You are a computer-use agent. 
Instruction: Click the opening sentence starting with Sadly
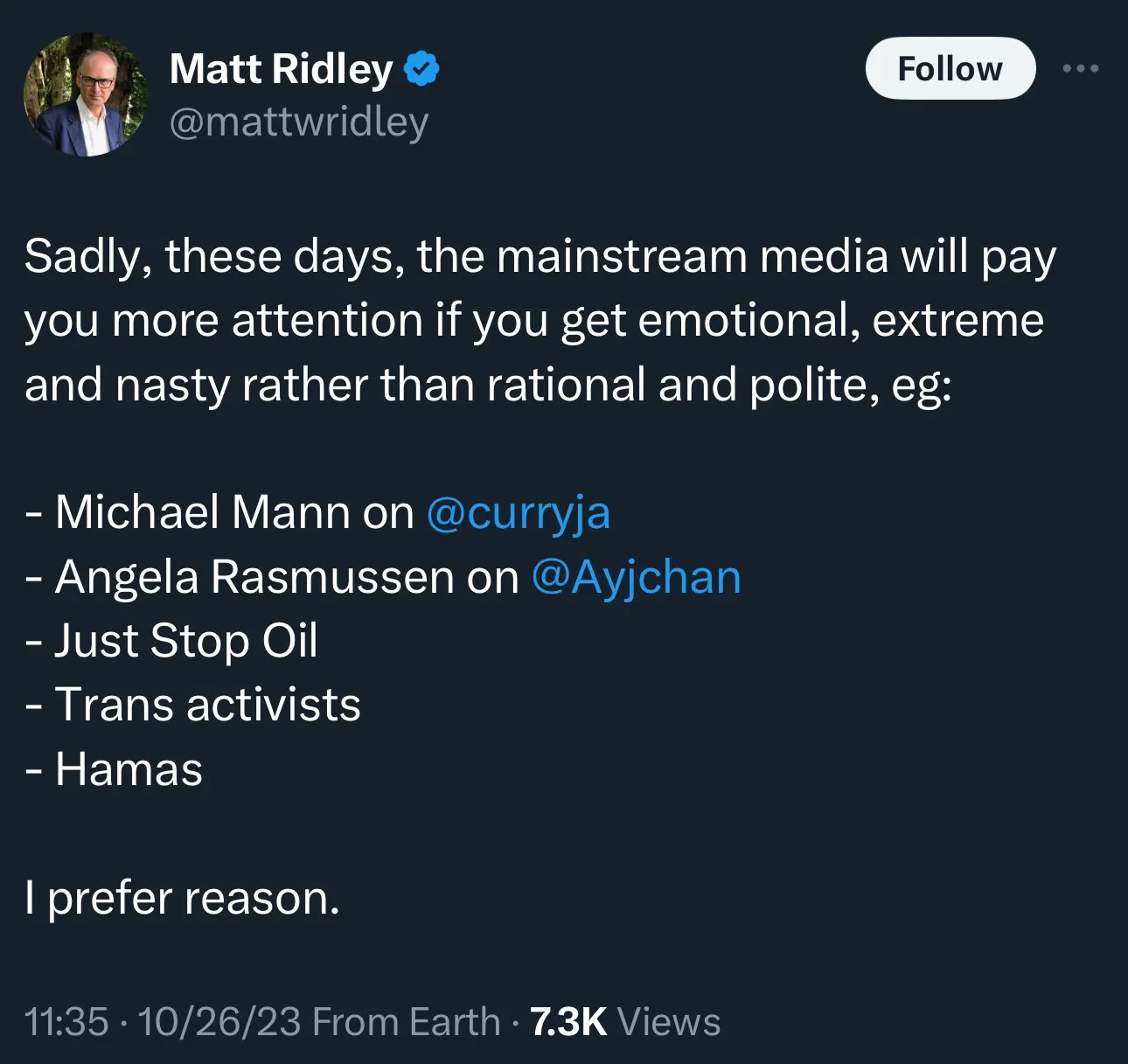(540, 257)
